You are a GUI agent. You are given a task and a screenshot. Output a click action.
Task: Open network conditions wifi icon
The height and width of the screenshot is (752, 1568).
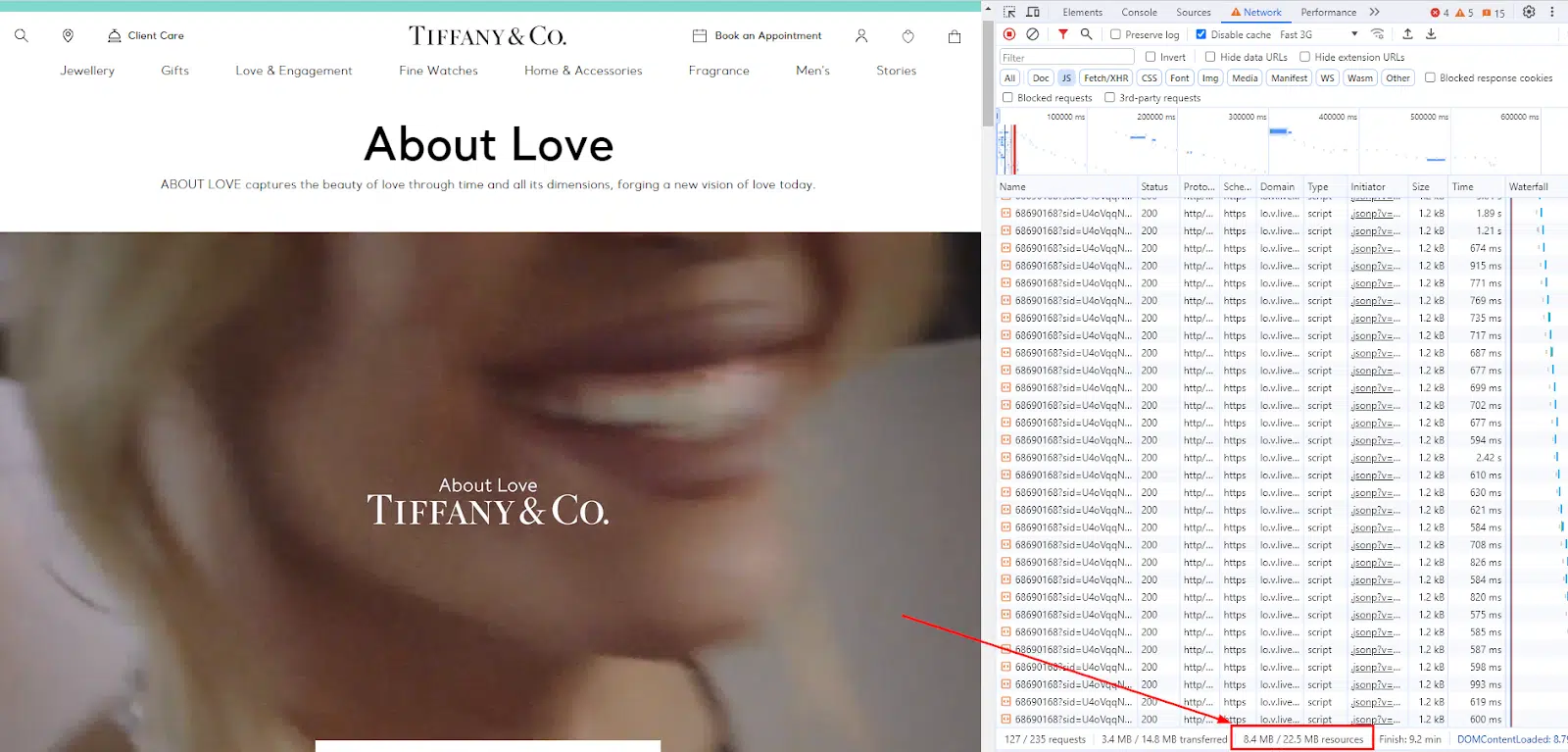[x=1377, y=34]
